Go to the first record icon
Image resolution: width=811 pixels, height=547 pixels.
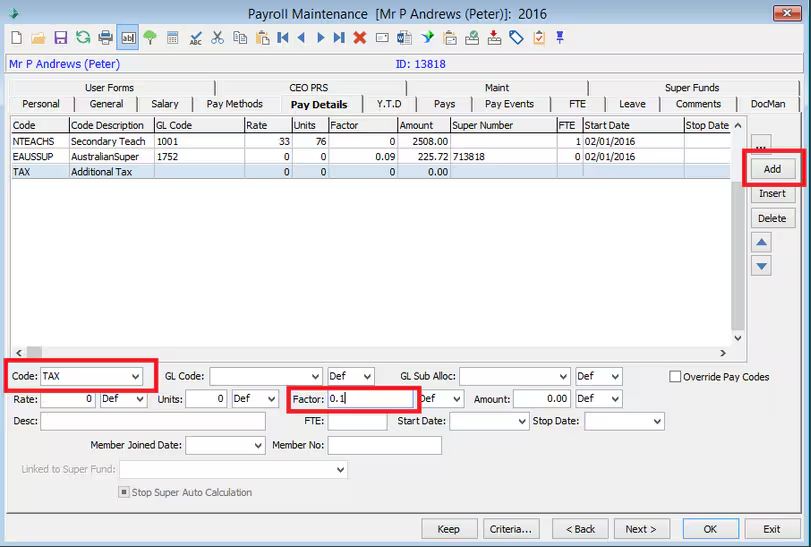tap(283, 38)
